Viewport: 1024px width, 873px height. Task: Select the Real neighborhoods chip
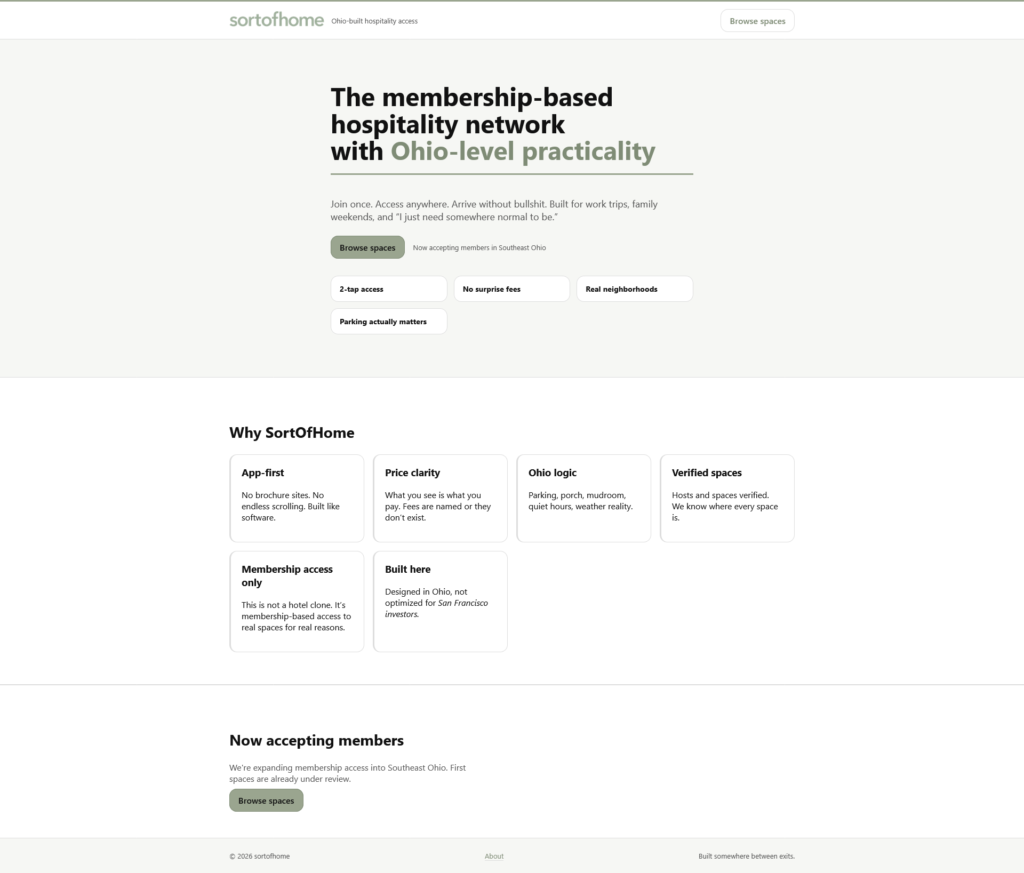(x=634, y=289)
